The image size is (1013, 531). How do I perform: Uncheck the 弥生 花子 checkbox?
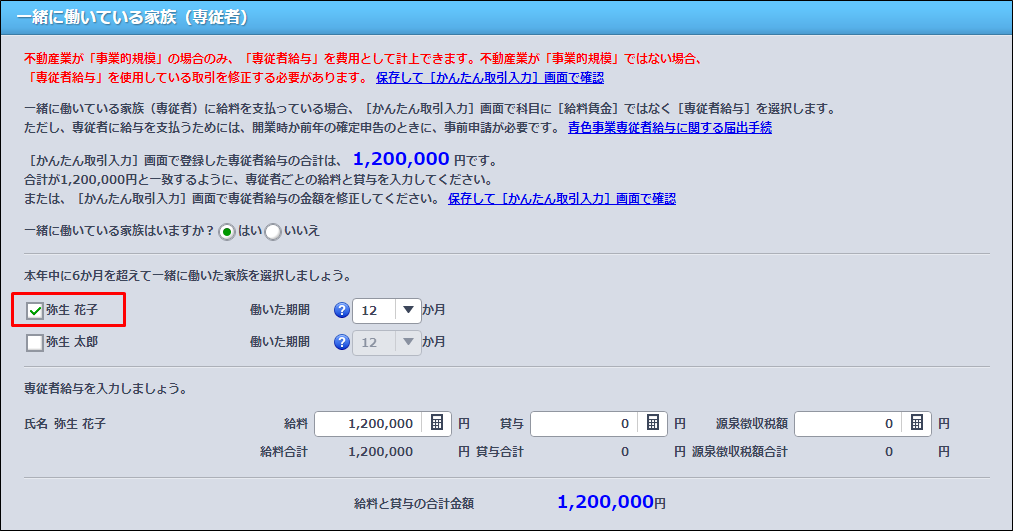click(x=35, y=310)
